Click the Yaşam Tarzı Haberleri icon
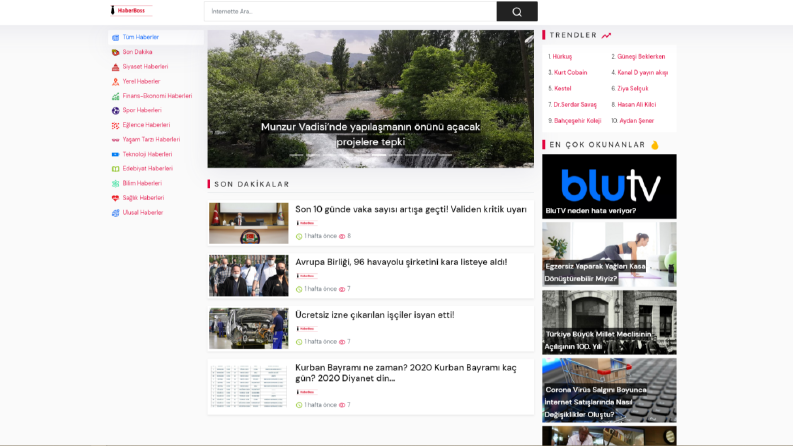This screenshot has height=446, width=793. coord(115,140)
